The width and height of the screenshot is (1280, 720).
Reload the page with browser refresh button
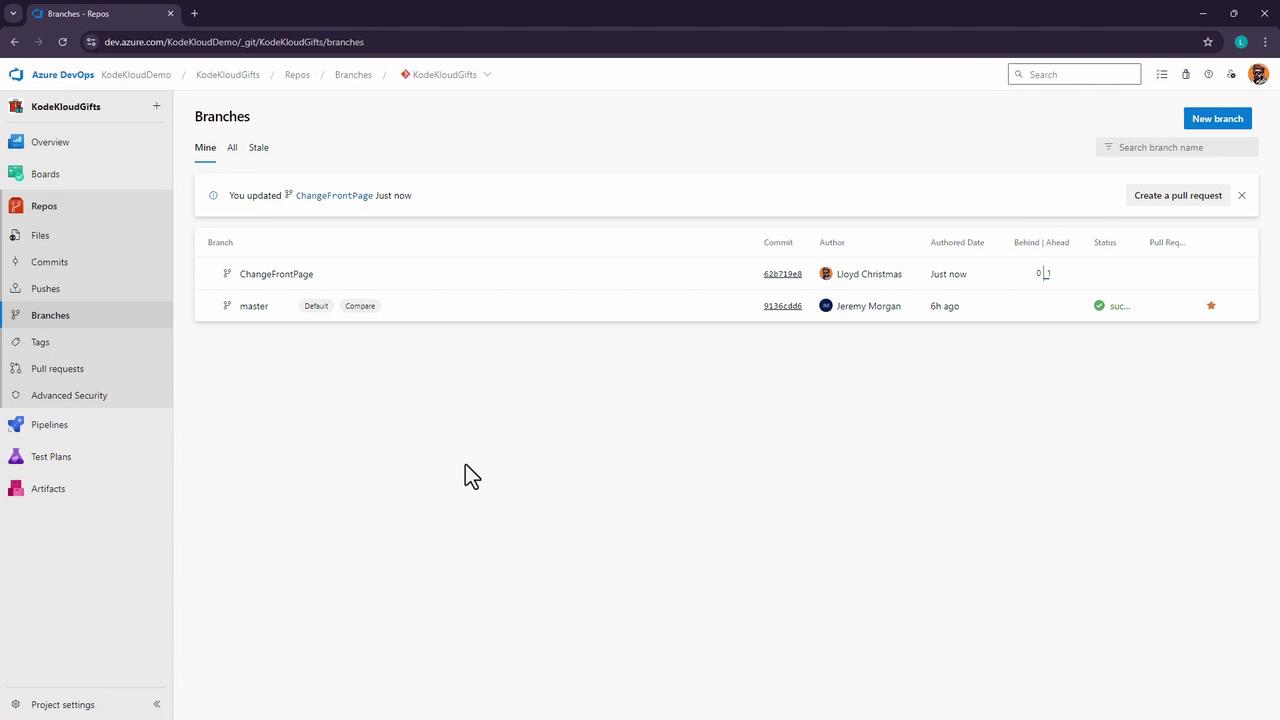pyautogui.click(x=62, y=42)
